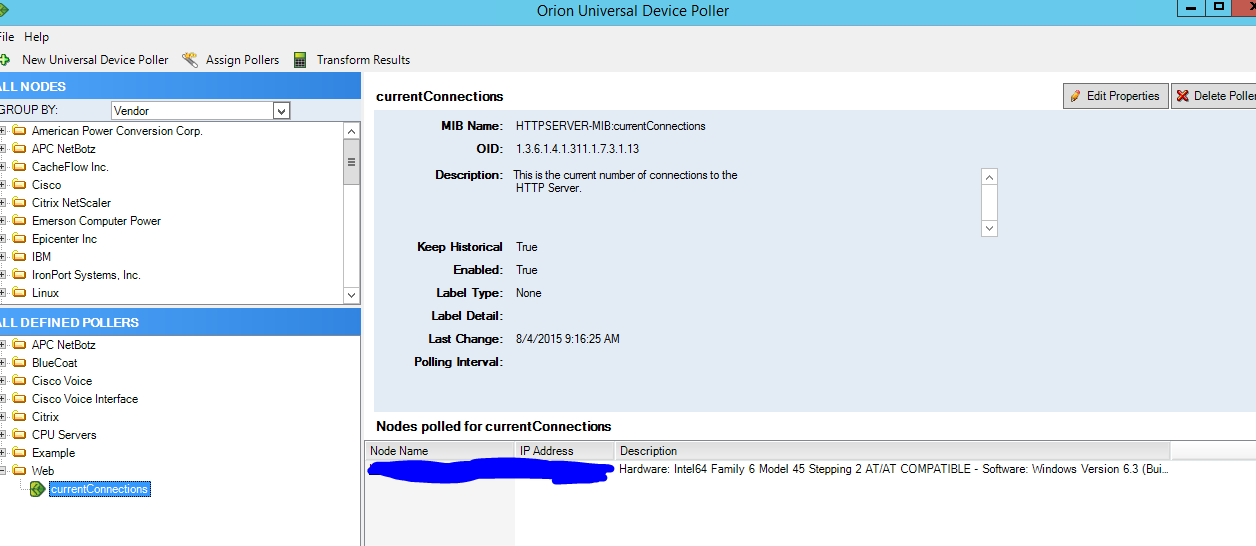1256x546 pixels.
Task: Select Emerson Computer Power node group
Action: point(96,221)
